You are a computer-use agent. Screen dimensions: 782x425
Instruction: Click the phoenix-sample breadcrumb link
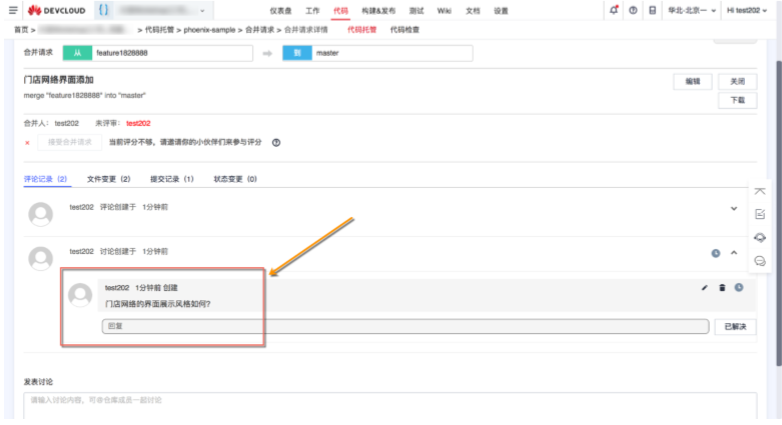point(209,30)
